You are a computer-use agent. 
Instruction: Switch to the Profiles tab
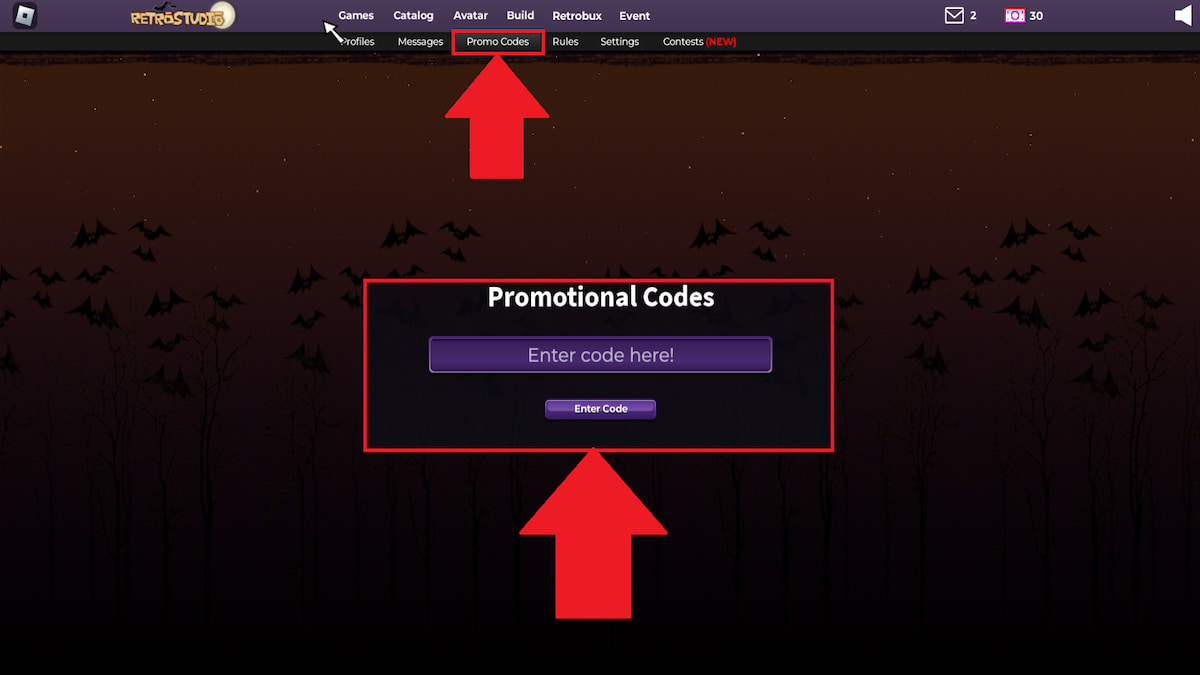(357, 42)
